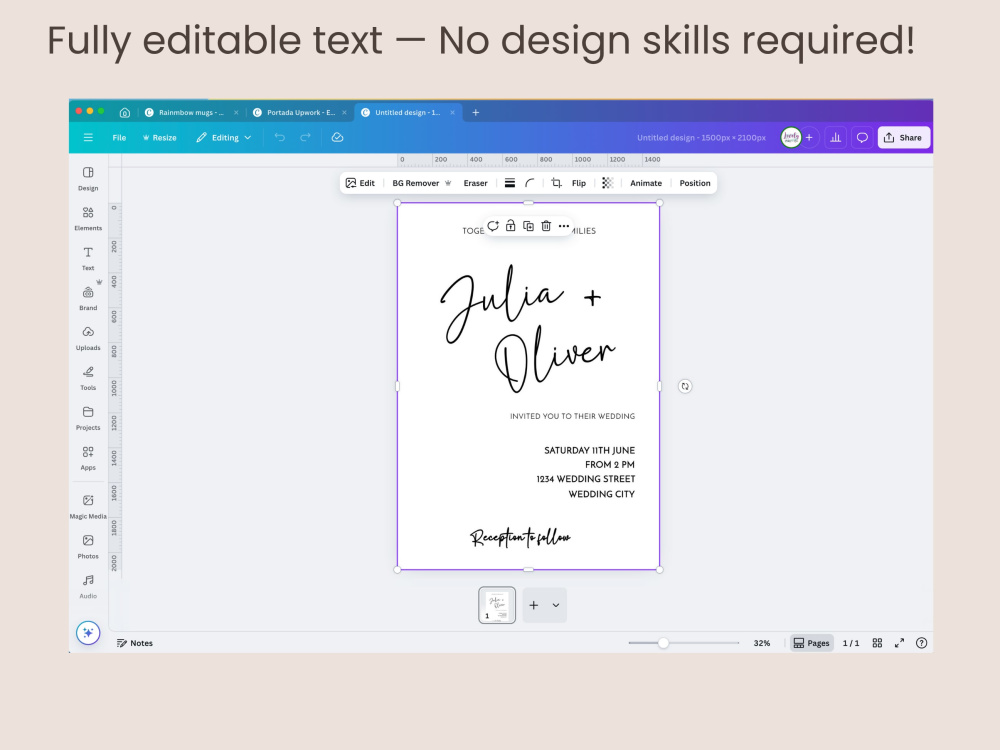This screenshot has width=1000, height=750.
Task: Open the Tools panel in the sidebar
Action: pos(88,378)
